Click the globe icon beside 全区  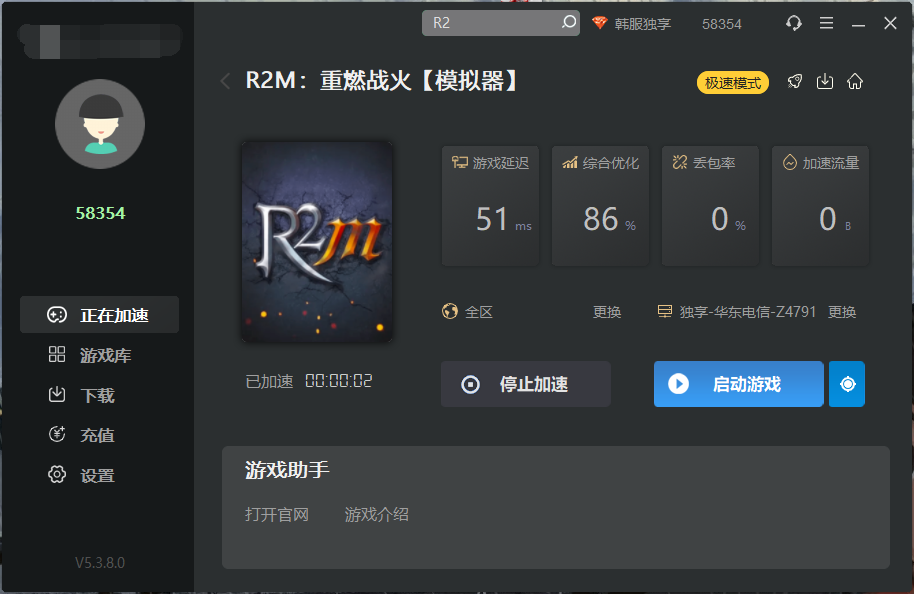[449, 311]
